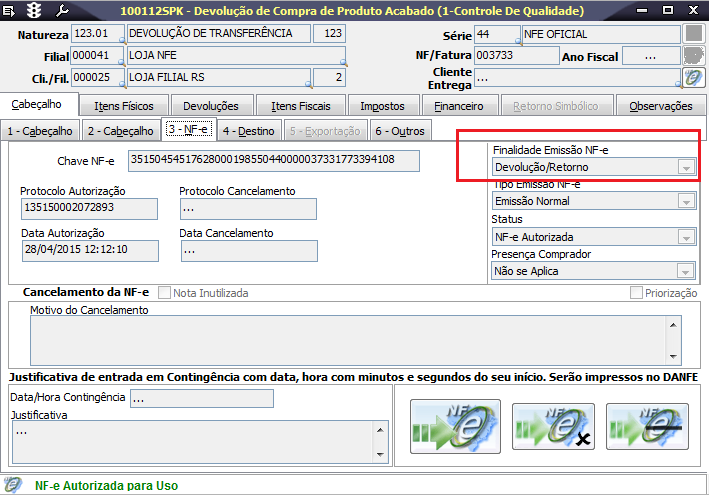
Task: Click the Ano Fiscal field
Action: tap(651, 56)
